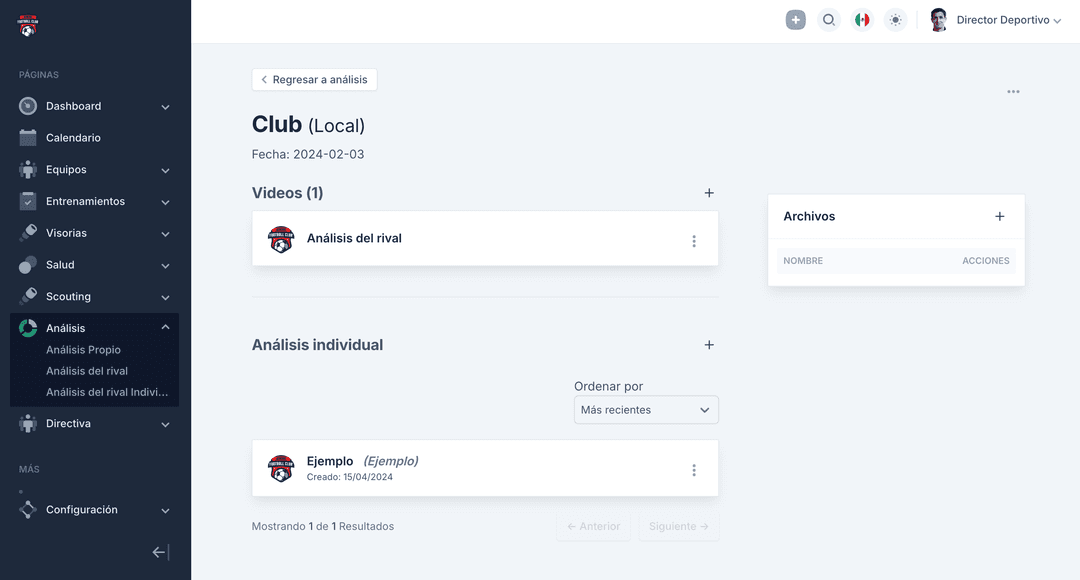Click Regresar a análisis button
Image resolution: width=1080 pixels, height=580 pixels.
tap(314, 80)
